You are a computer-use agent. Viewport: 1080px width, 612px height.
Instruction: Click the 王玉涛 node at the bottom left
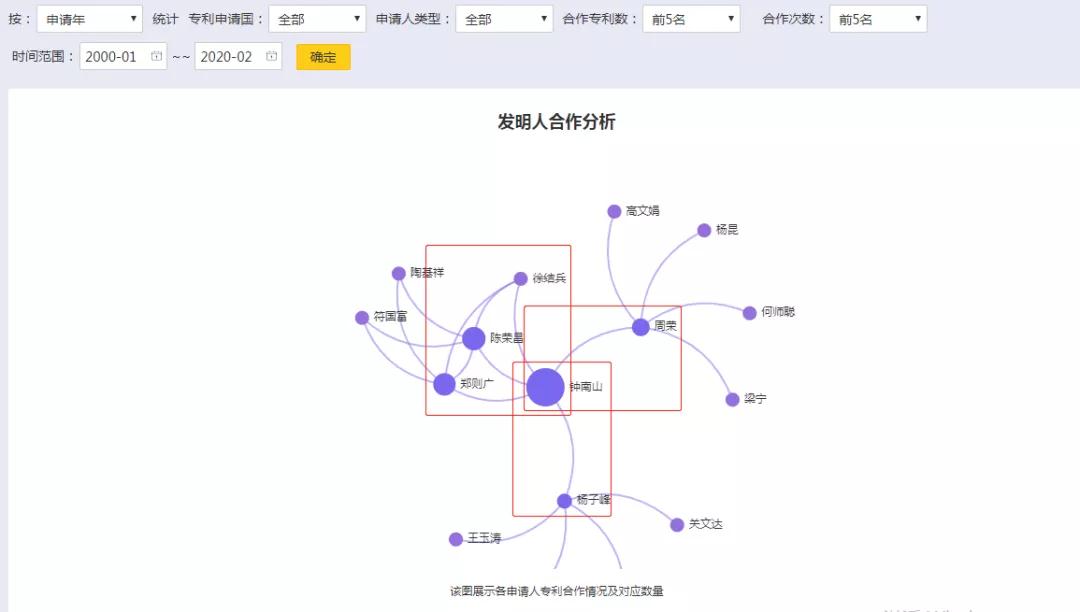456,538
